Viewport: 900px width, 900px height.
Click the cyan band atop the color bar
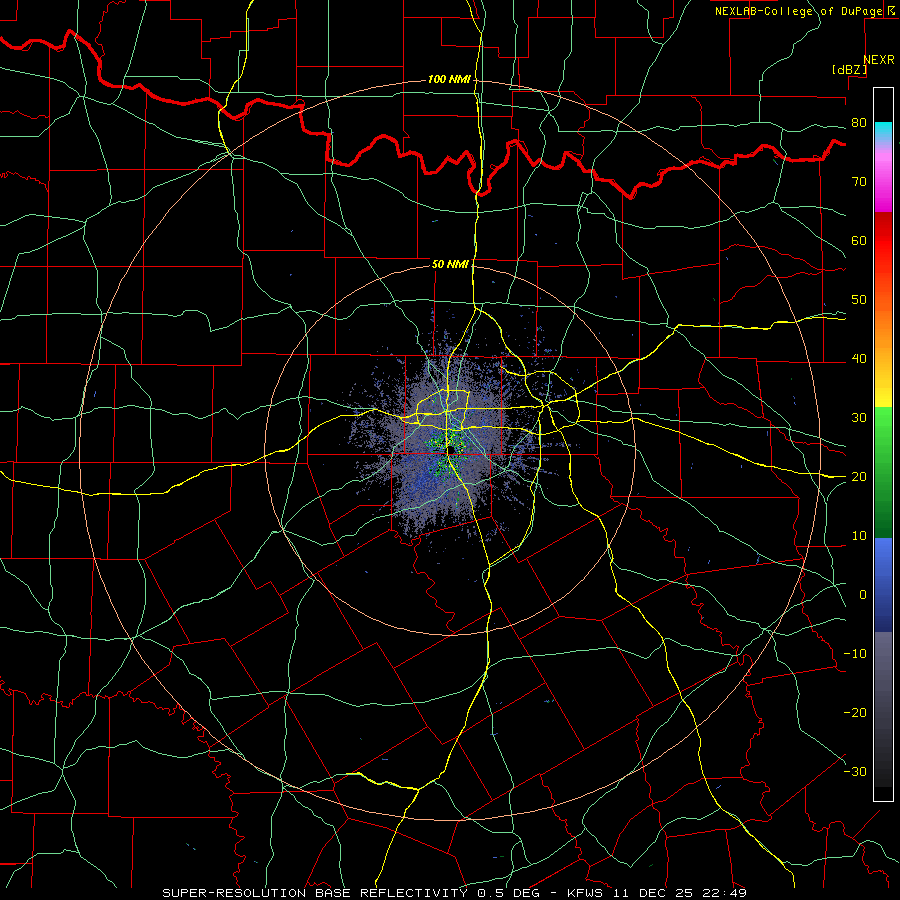[x=883, y=129]
